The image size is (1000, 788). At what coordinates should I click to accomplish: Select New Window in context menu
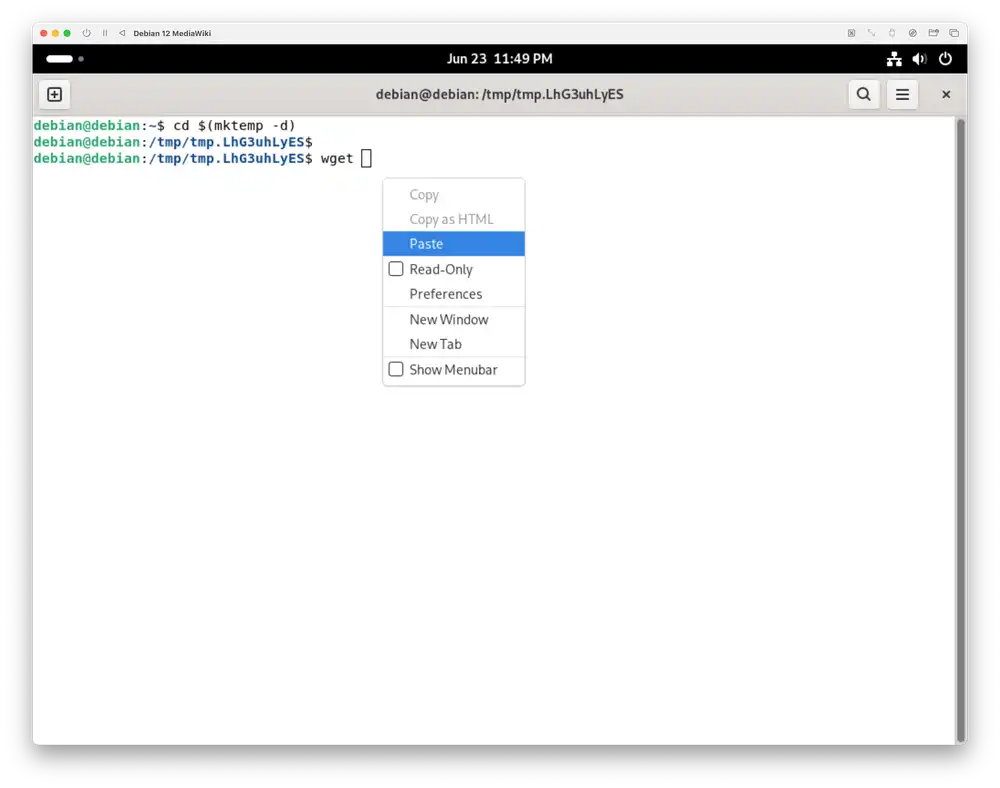pos(453,319)
